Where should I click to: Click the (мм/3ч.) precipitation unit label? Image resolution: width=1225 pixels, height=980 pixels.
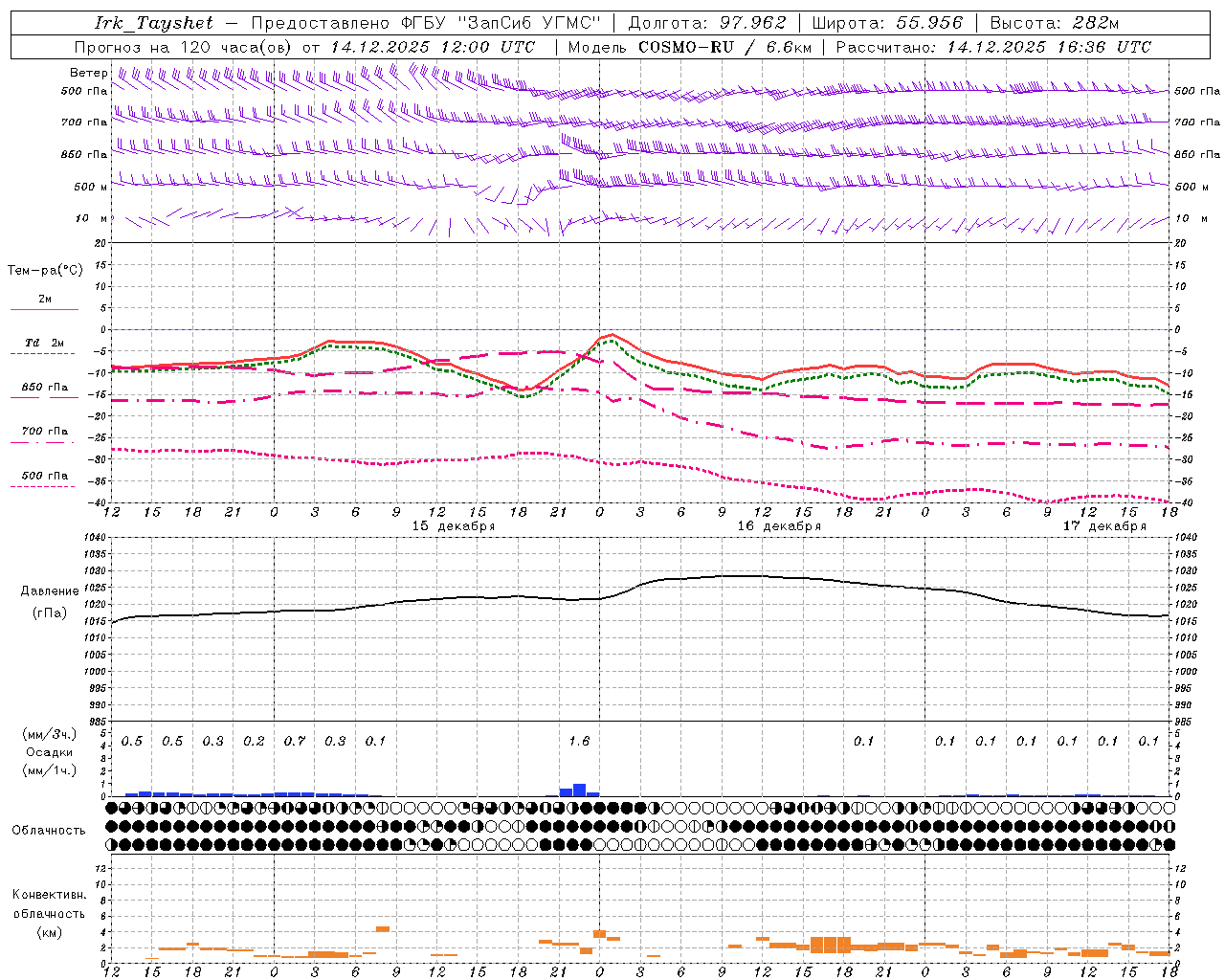[x=49, y=734]
